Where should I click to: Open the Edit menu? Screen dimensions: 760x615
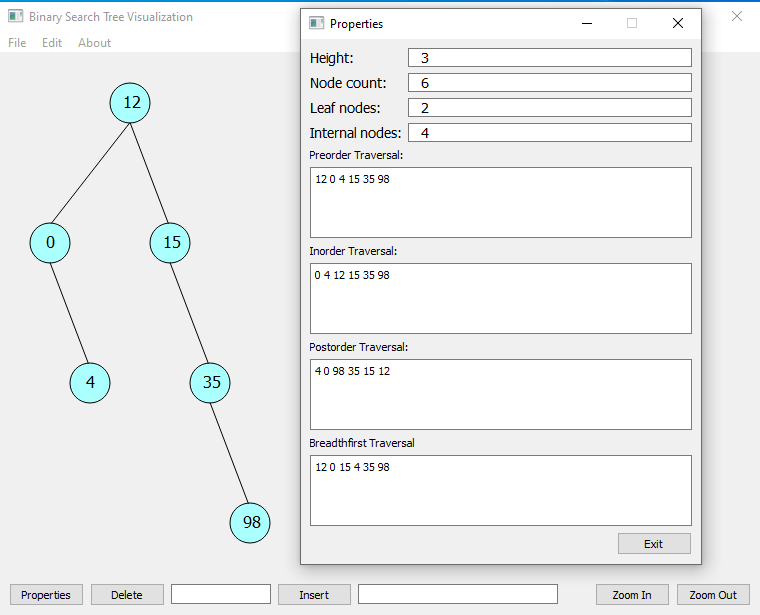click(x=52, y=43)
